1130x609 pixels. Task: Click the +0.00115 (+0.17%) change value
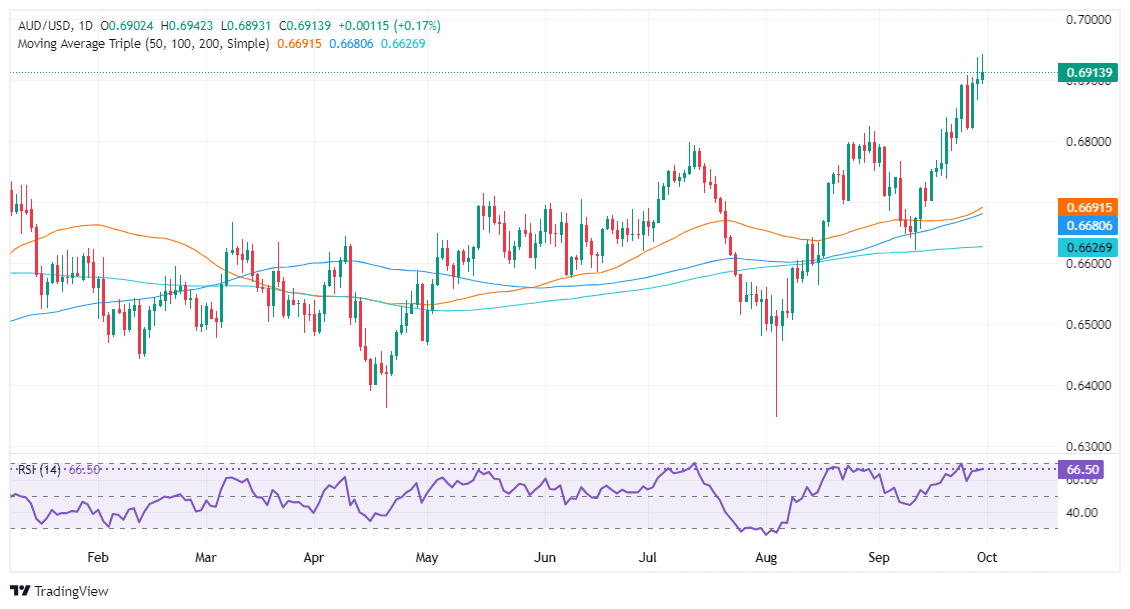[x=390, y=25]
